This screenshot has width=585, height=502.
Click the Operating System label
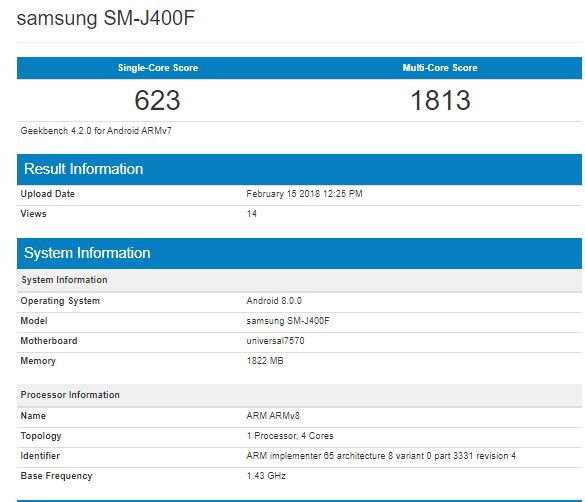coord(60,301)
